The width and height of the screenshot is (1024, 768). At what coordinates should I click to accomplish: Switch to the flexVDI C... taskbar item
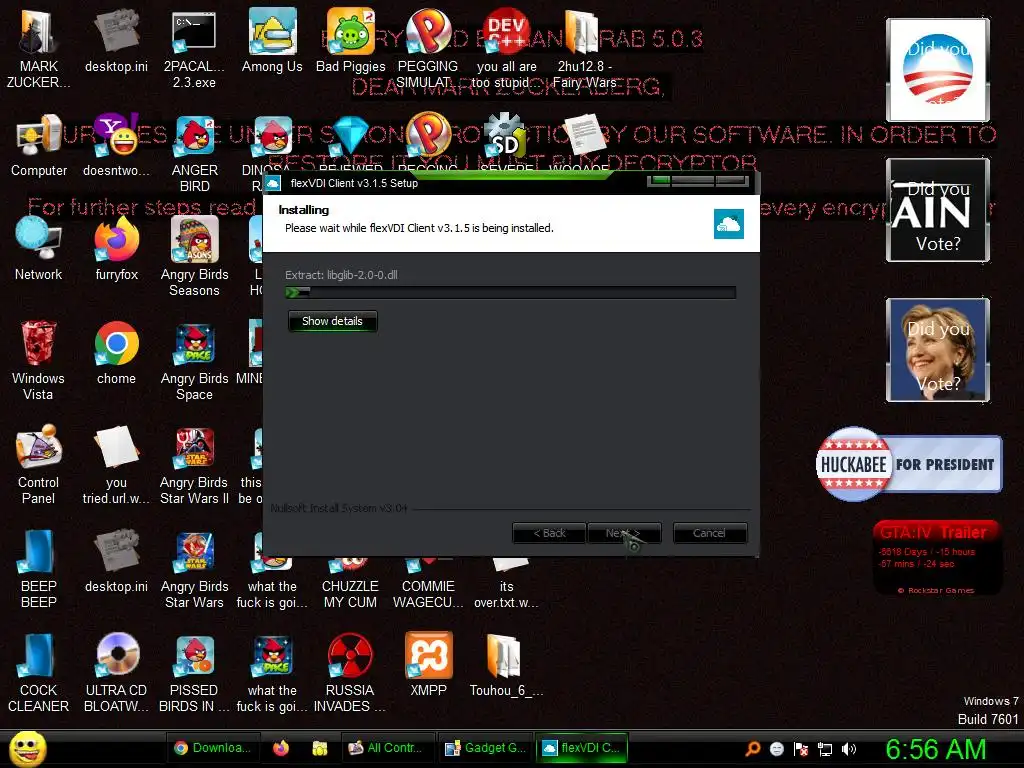(582, 748)
